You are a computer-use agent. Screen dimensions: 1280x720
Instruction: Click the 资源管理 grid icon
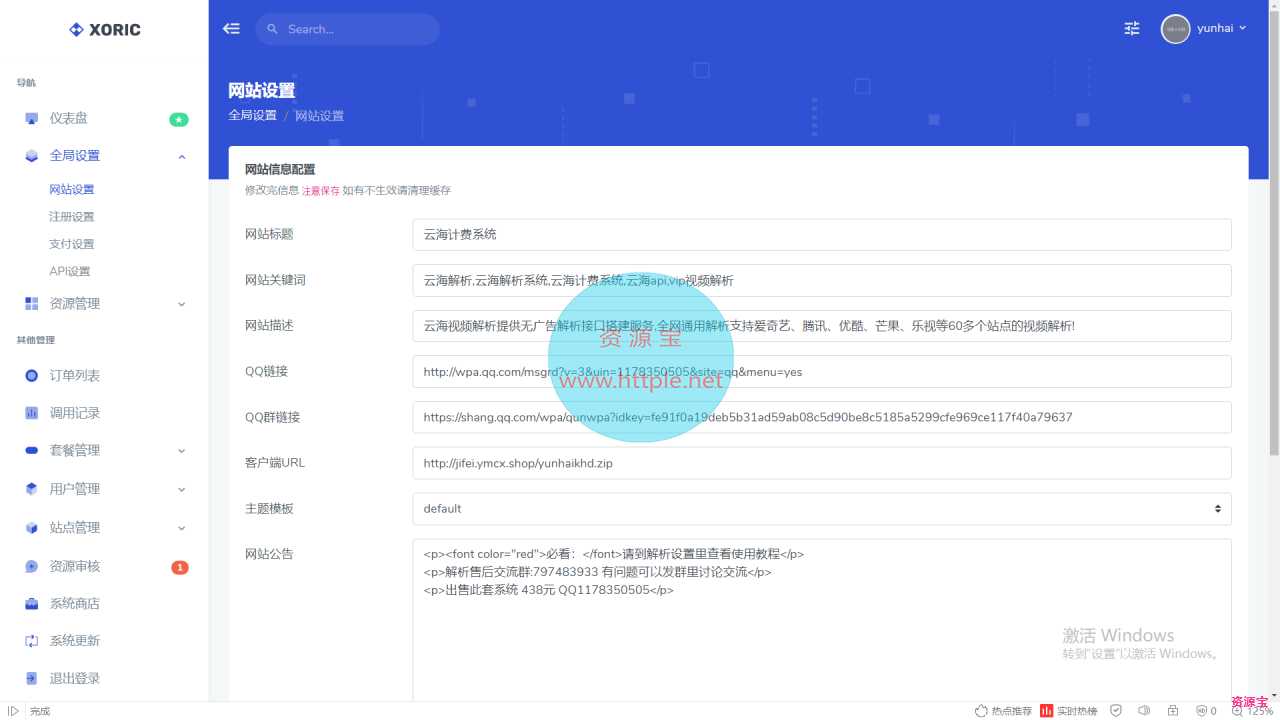32,304
